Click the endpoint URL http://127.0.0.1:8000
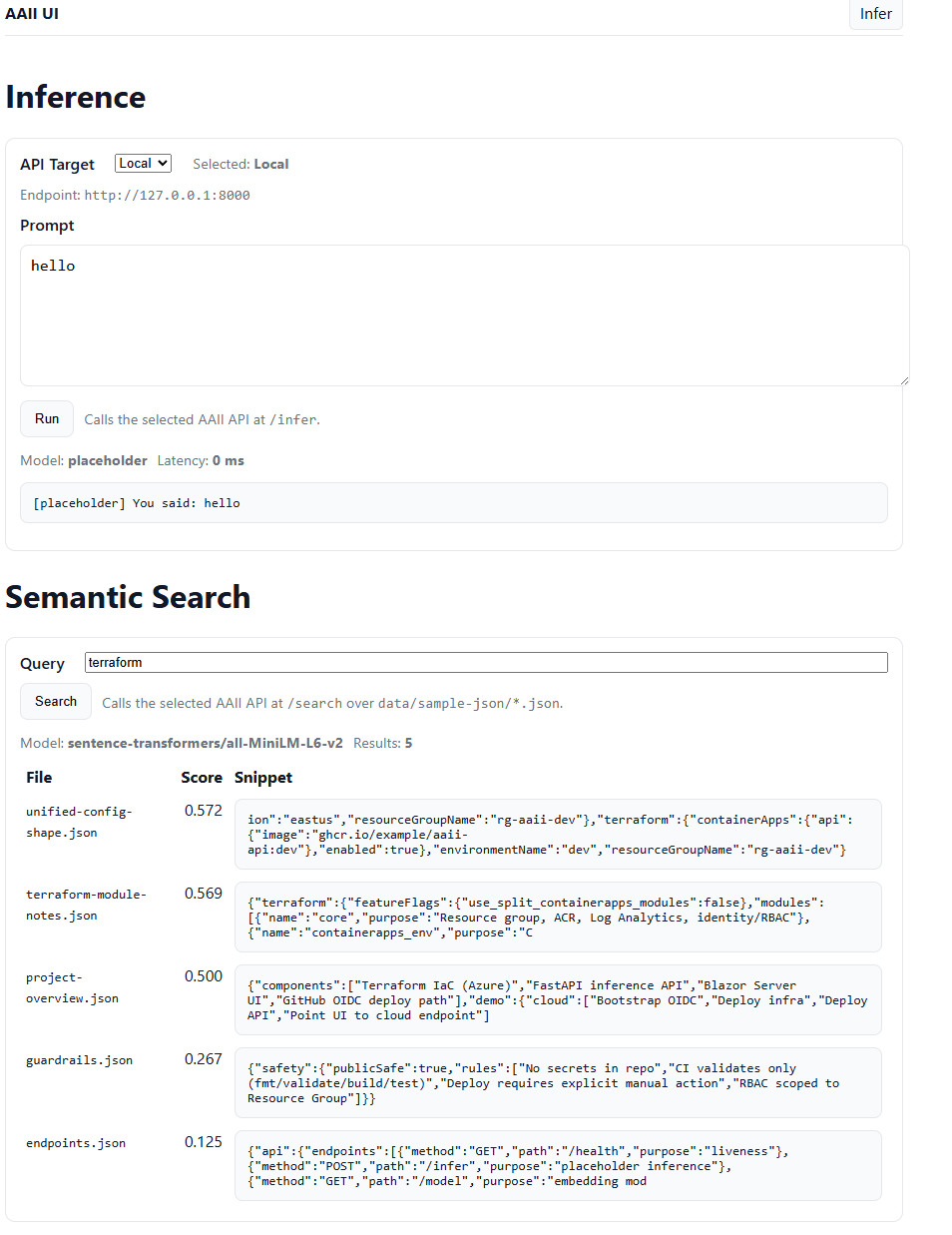The width and height of the screenshot is (952, 1235). [x=166, y=195]
